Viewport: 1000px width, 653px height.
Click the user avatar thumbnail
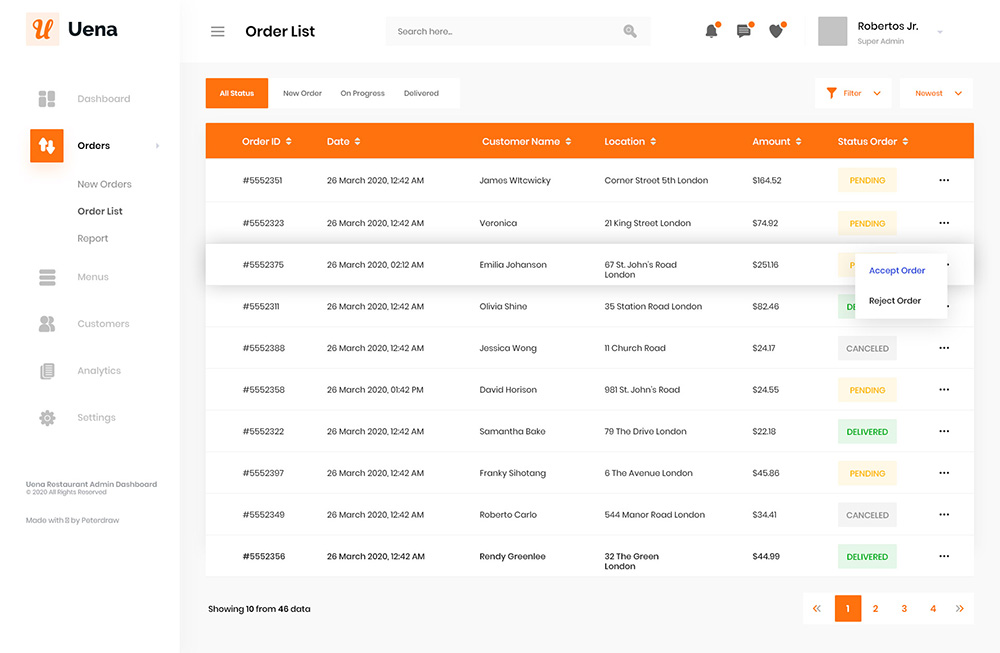[832, 31]
